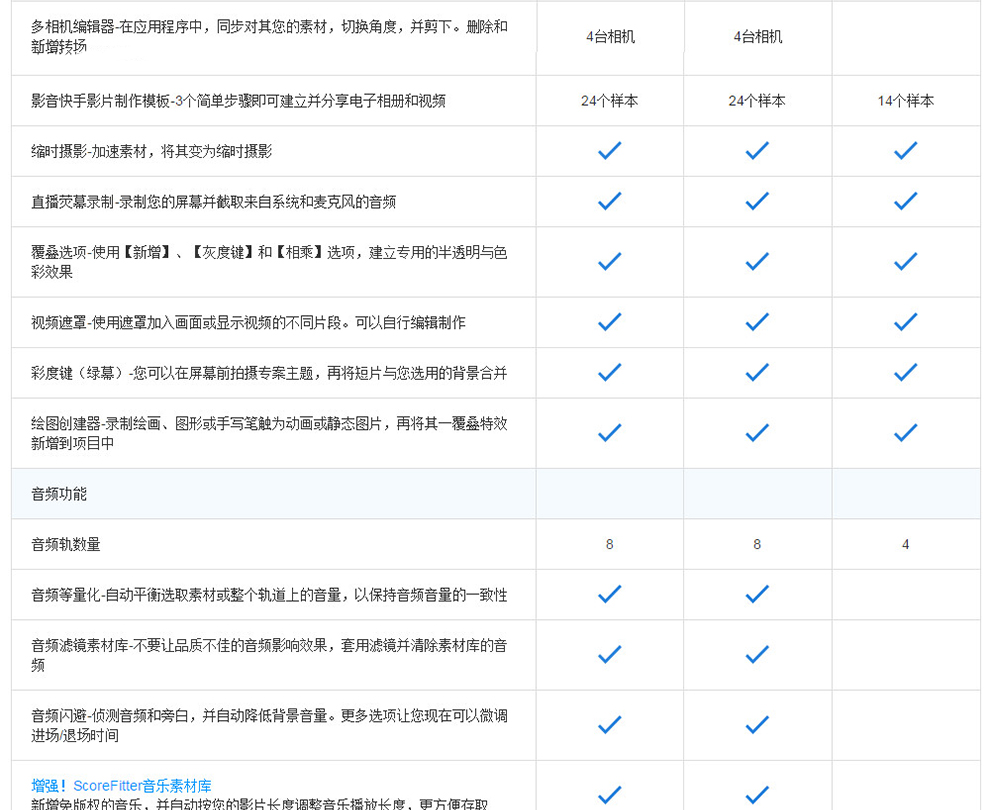The height and width of the screenshot is (810, 990).
Task: Click the 音频轨数量 value 4 in third column
Action: [x=905, y=543]
